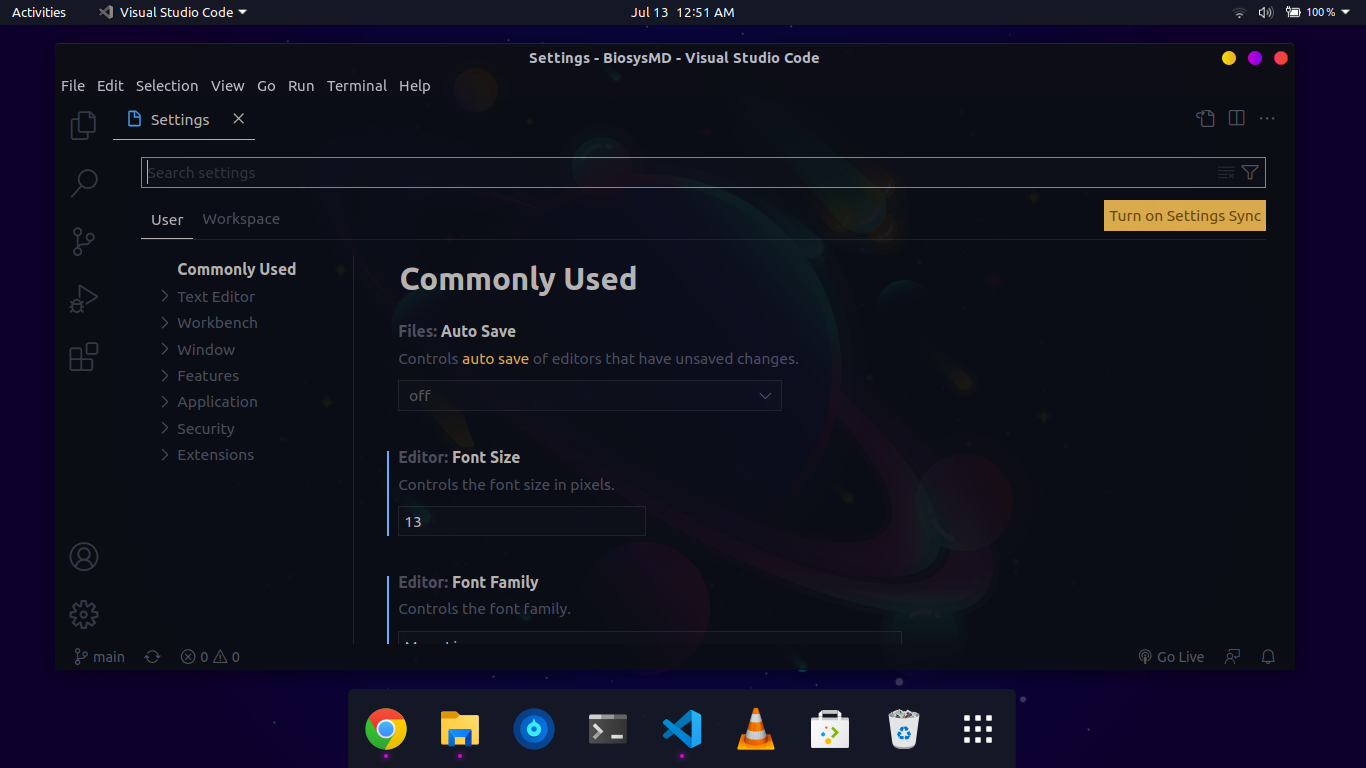Click the Synchronize Changes icon in status bar
The width and height of the screenshot is (1366, 768).
[x=152, y=657]
